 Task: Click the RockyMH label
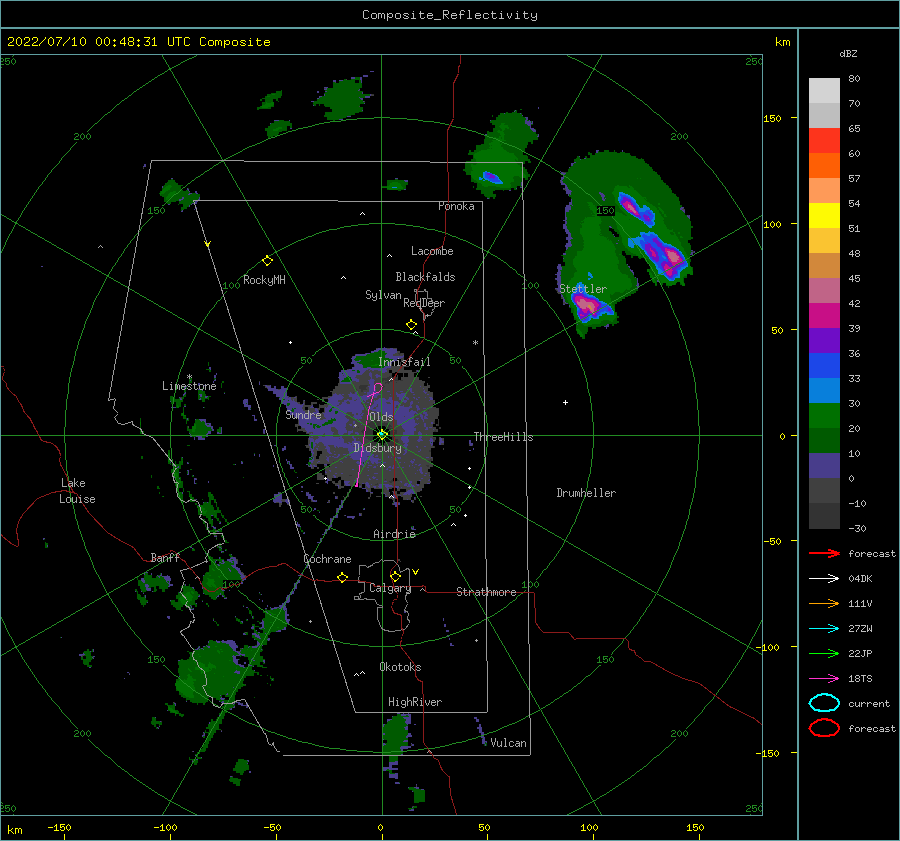(264, 280)
